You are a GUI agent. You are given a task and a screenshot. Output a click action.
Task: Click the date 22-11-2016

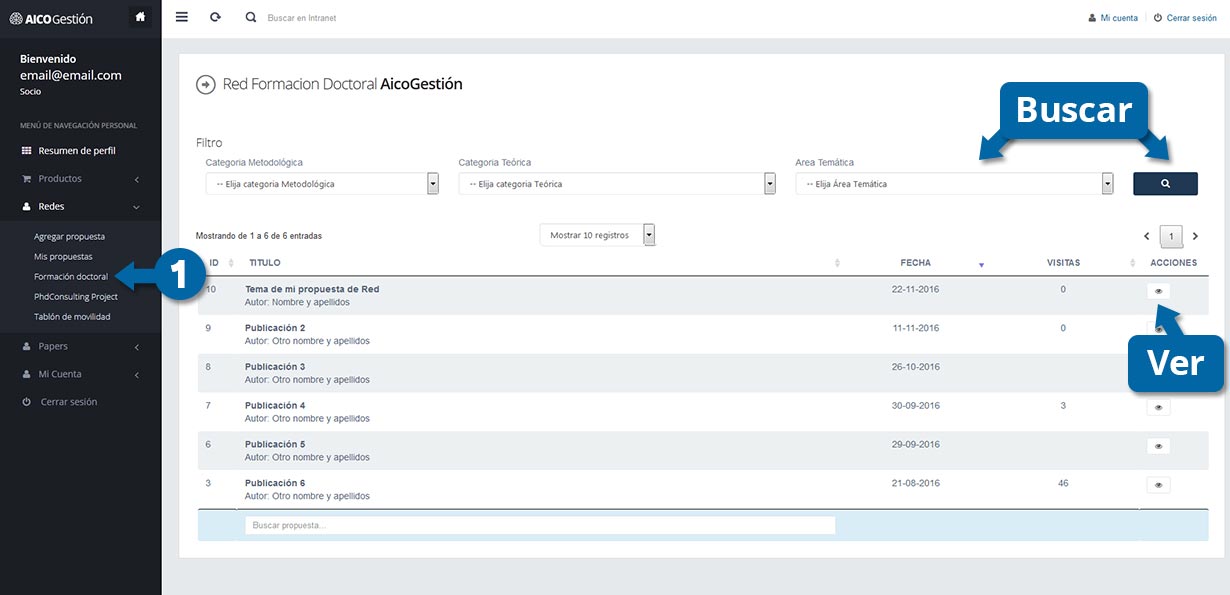[916, 289]
